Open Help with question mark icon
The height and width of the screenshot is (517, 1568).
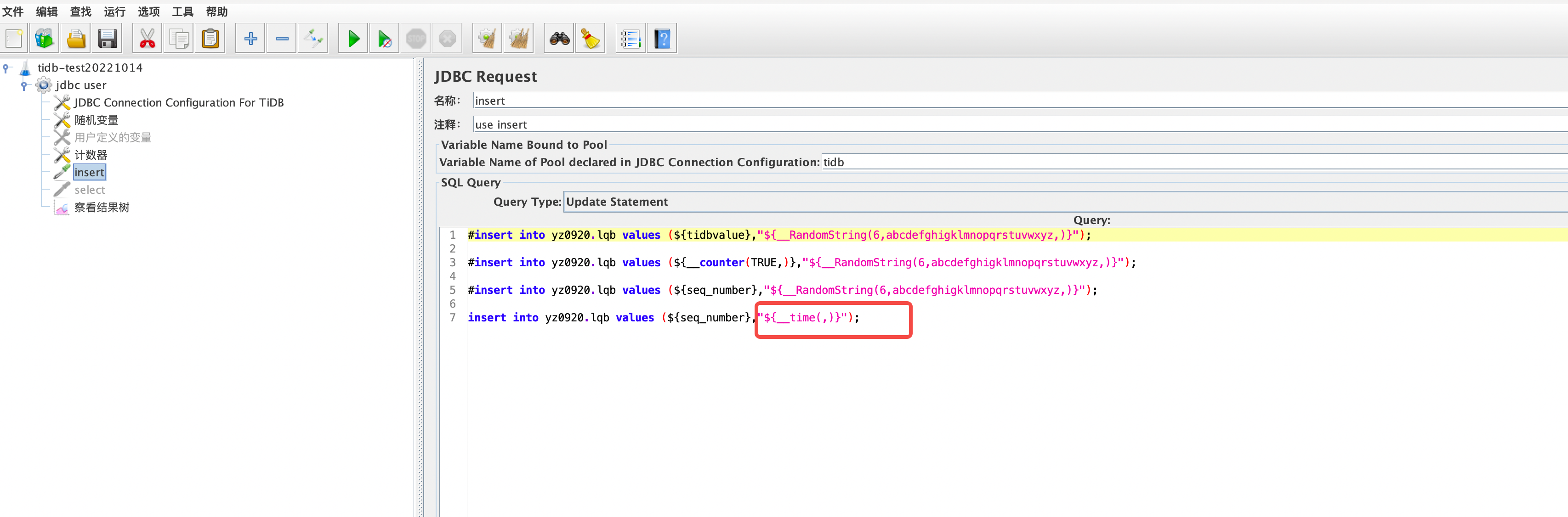pyautogui.click(x=662, y=39)
